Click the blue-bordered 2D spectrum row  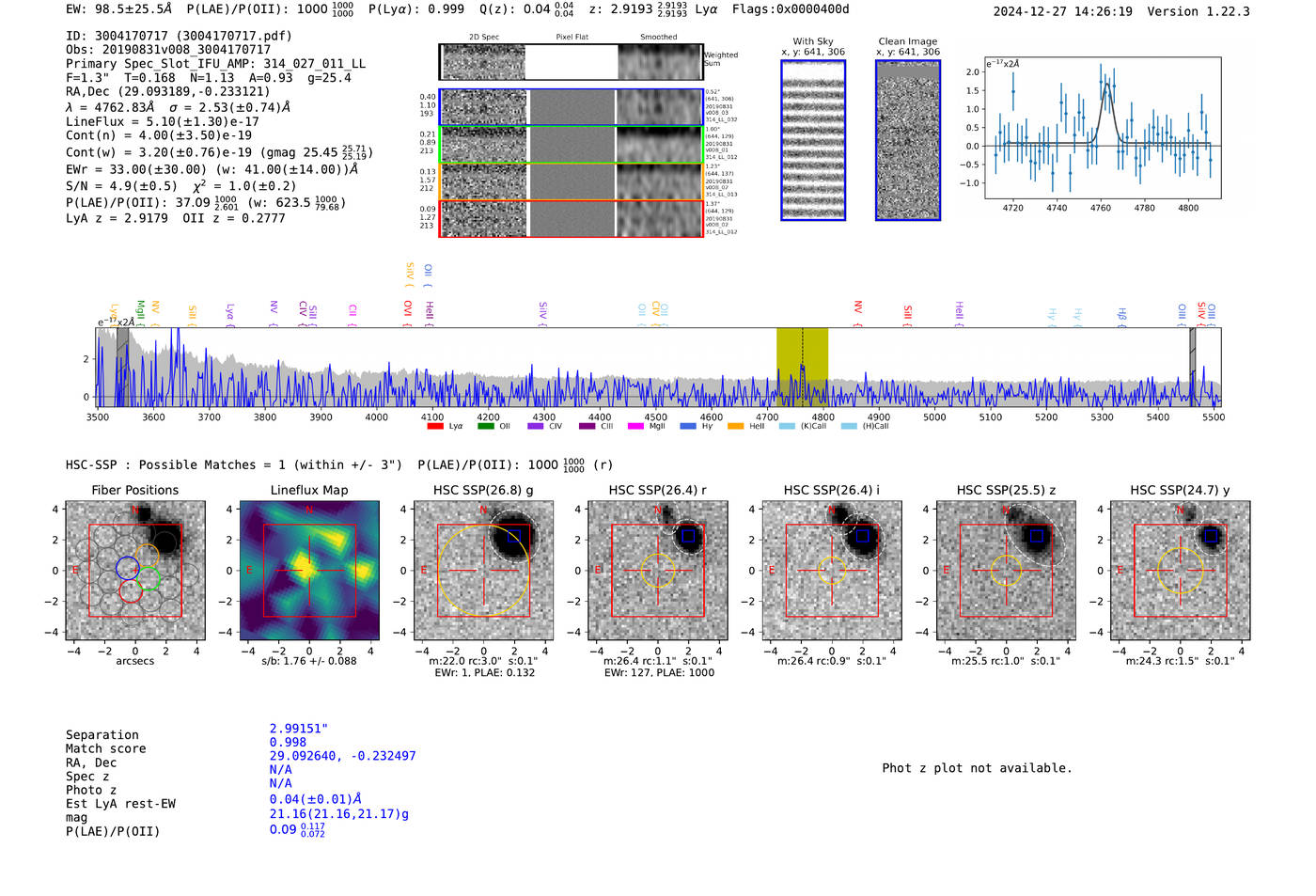(x=571, y=107)
